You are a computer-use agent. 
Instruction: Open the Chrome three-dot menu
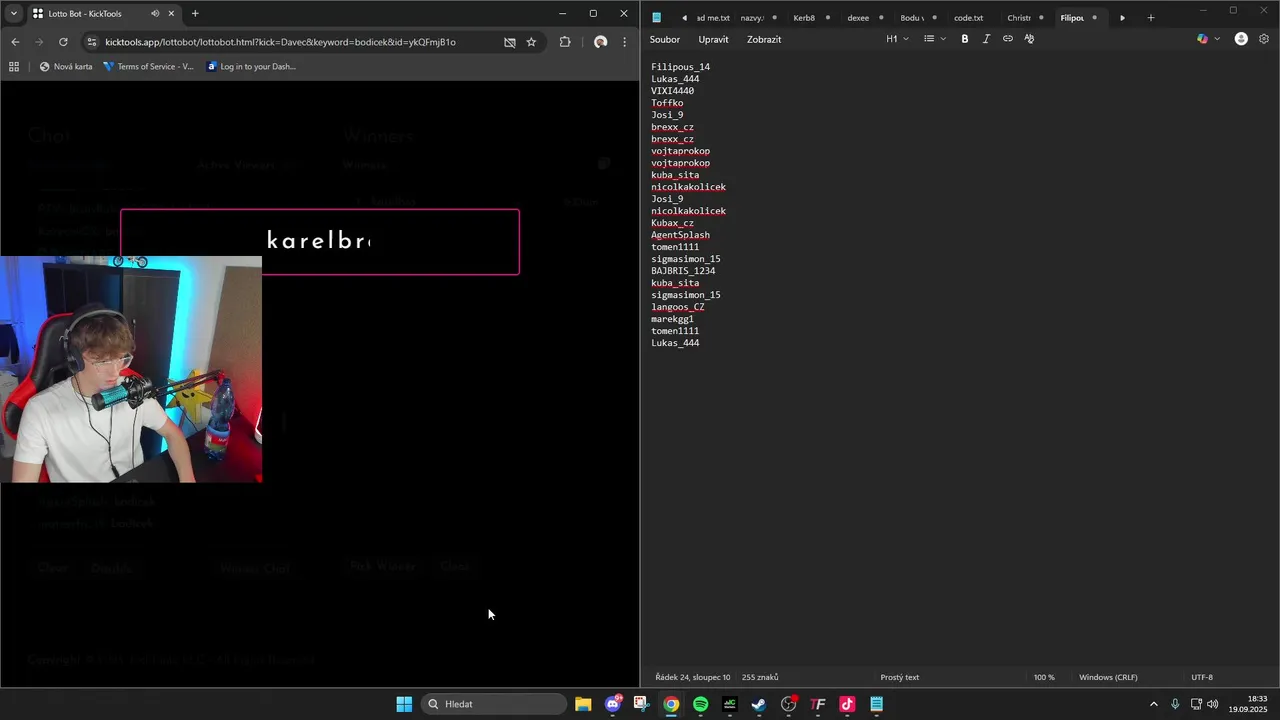pos(625,42)
